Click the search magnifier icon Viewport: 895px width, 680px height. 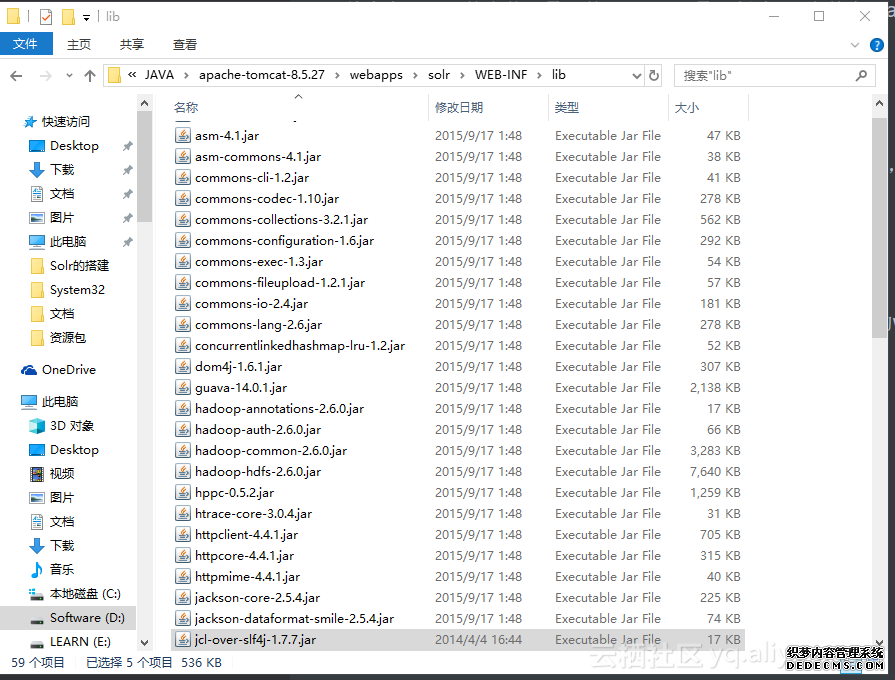pyautogui.click(x=860, y=75)
